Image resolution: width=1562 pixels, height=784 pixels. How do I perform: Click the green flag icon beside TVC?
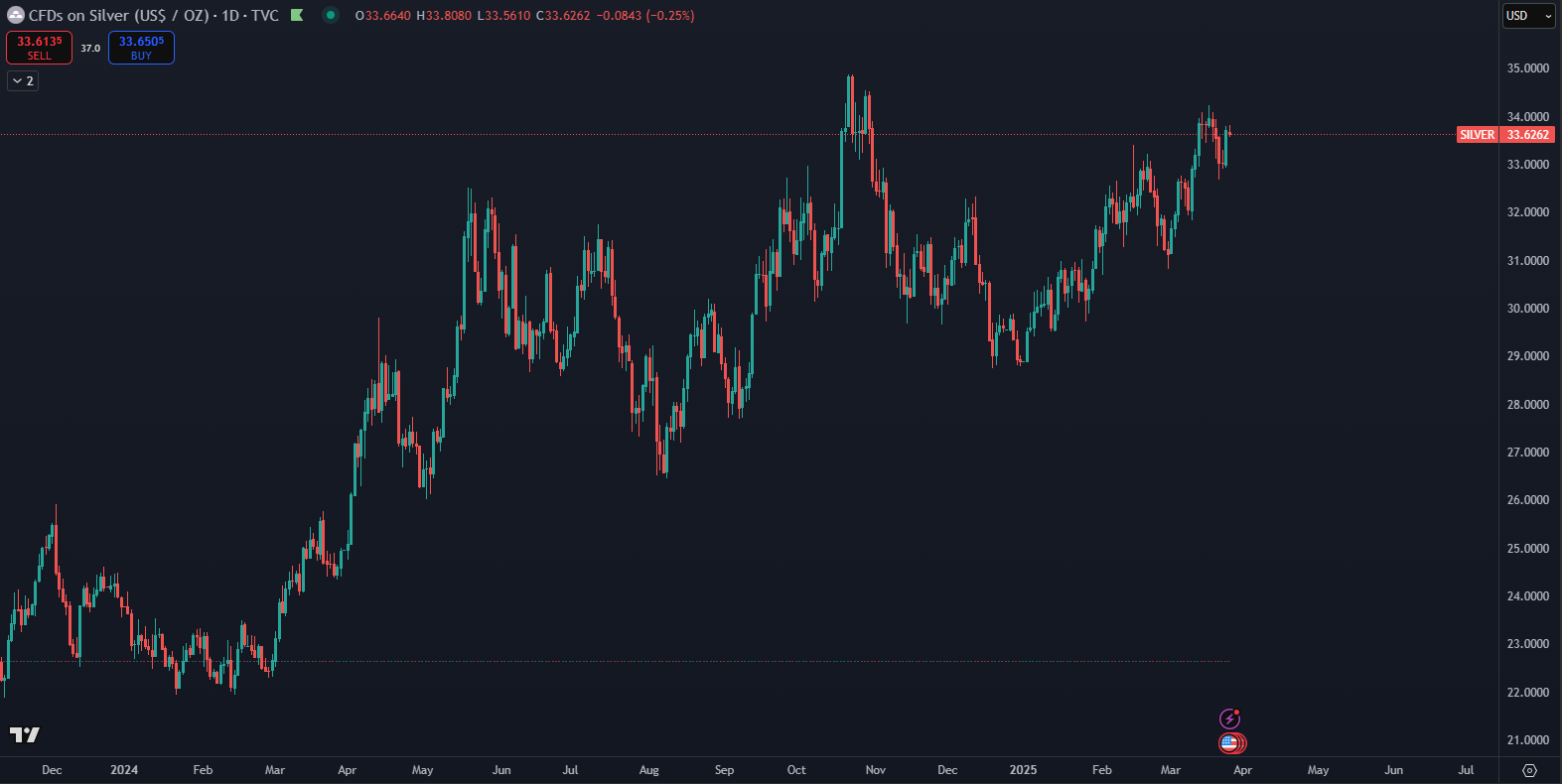point(296,16)
